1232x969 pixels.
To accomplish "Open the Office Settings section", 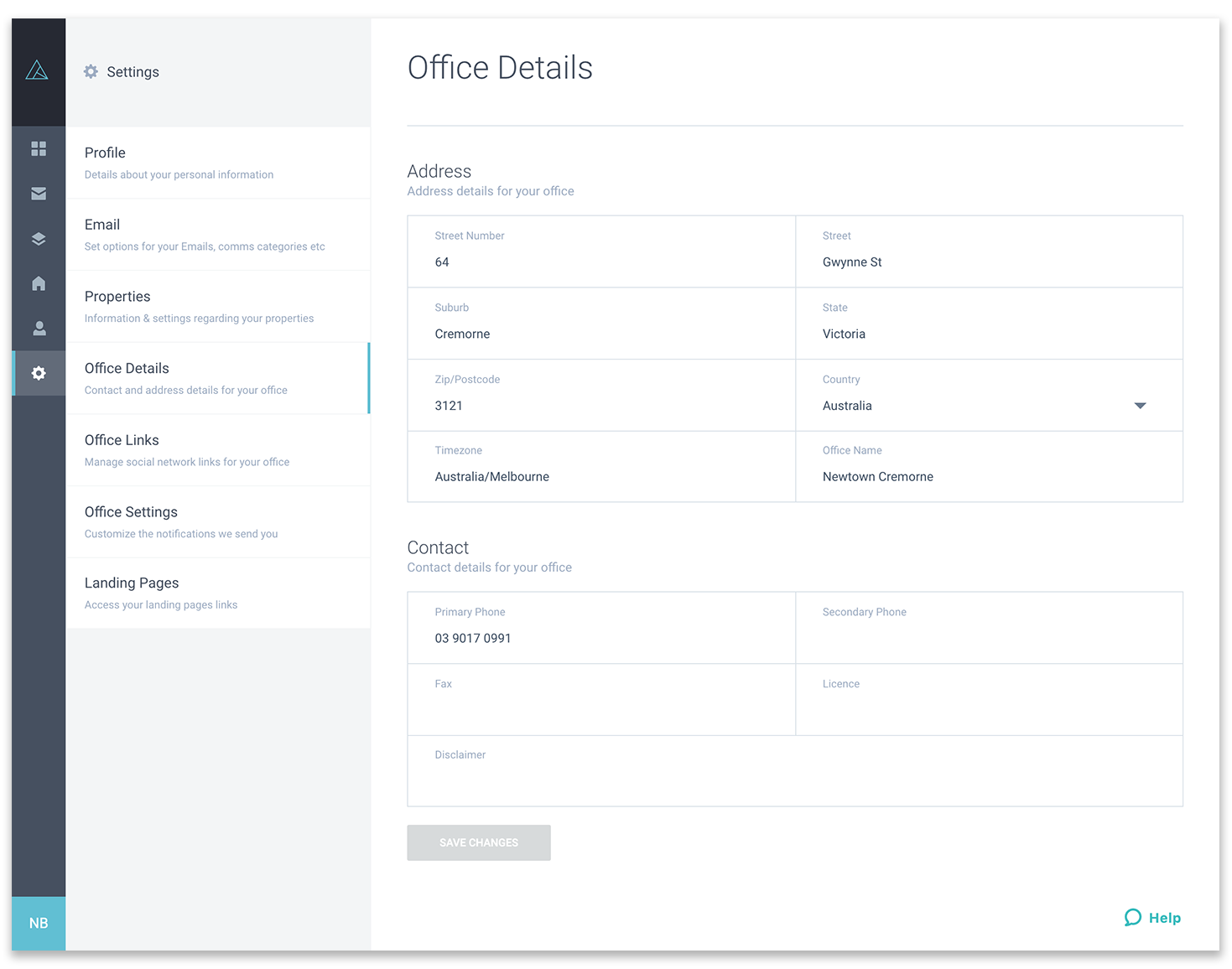I will click(x=218, y=522).
